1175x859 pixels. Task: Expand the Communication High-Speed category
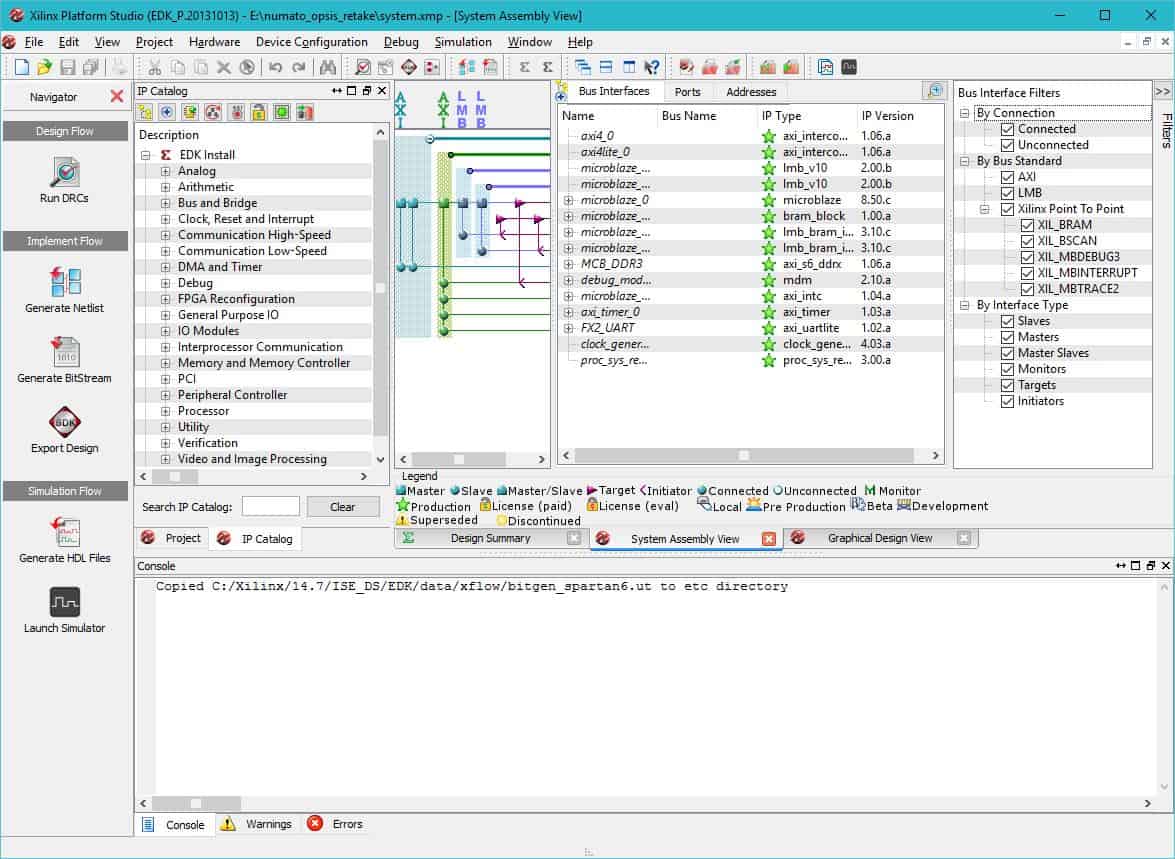[x=166, y=235]
